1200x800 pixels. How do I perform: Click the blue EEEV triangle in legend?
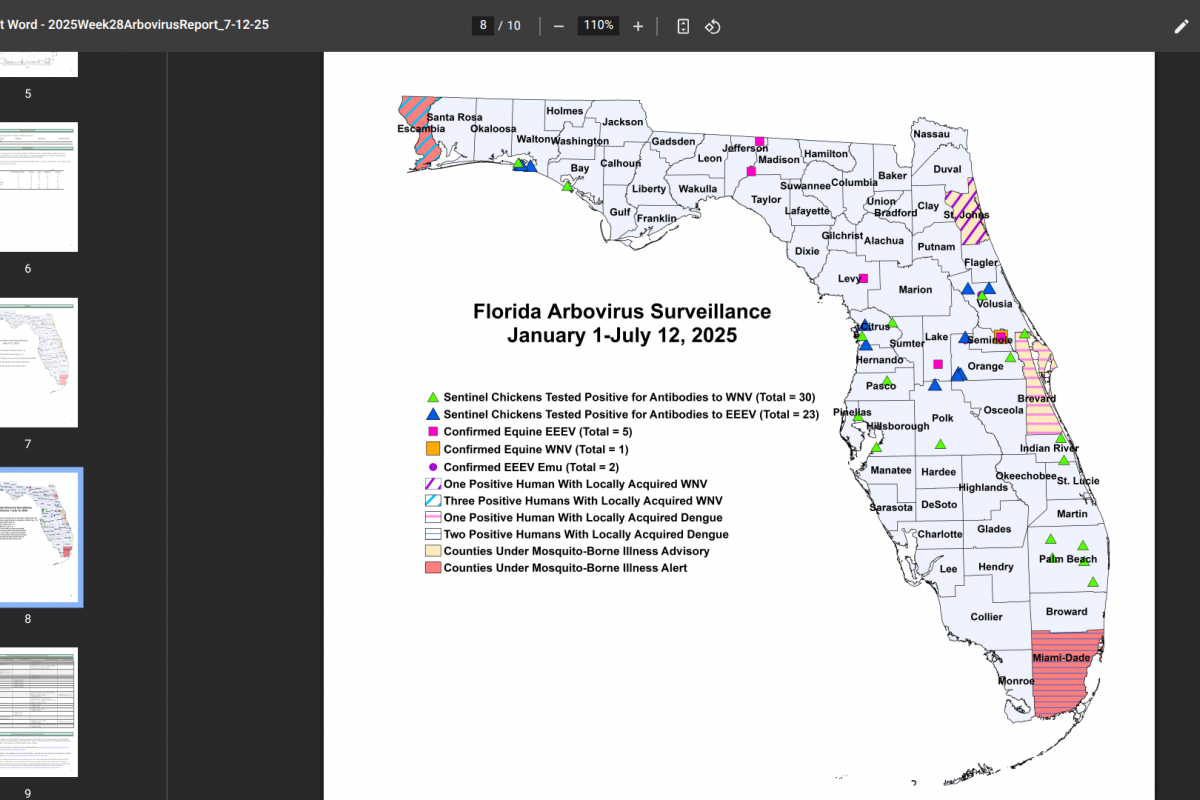coord(433,414)
